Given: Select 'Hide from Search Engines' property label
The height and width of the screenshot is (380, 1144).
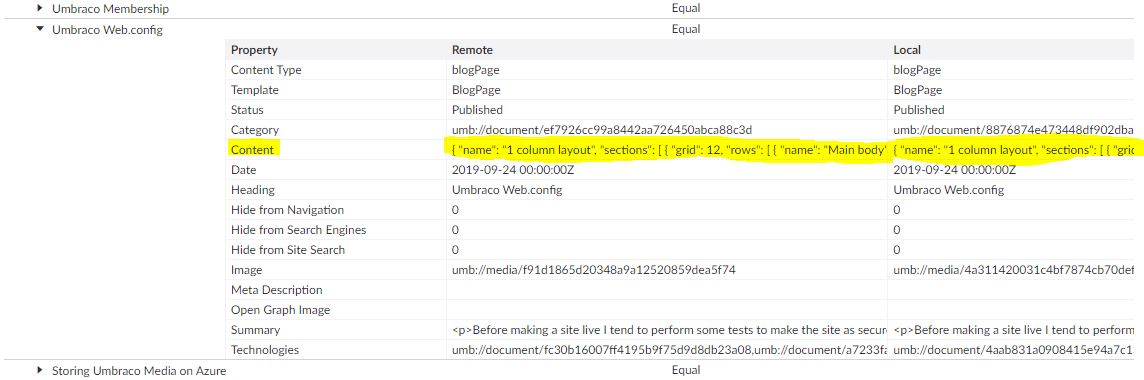Looking at the screenshot, I should tap(298, 230).
